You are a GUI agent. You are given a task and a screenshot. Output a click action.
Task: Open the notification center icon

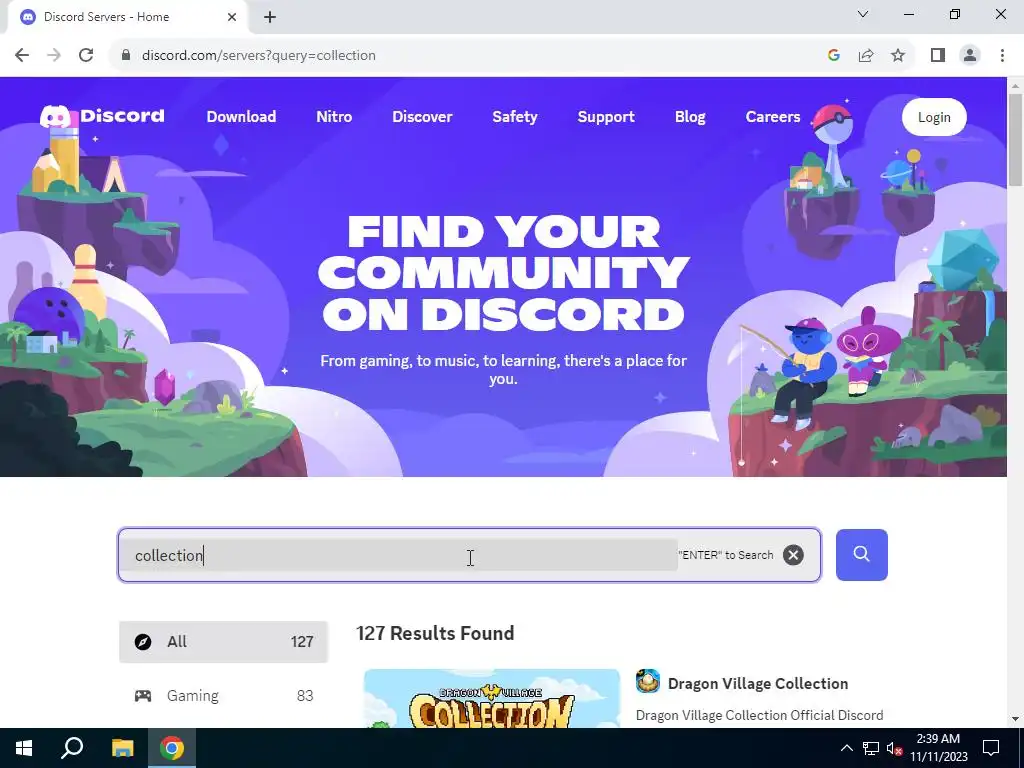click(x=991, y=748)
